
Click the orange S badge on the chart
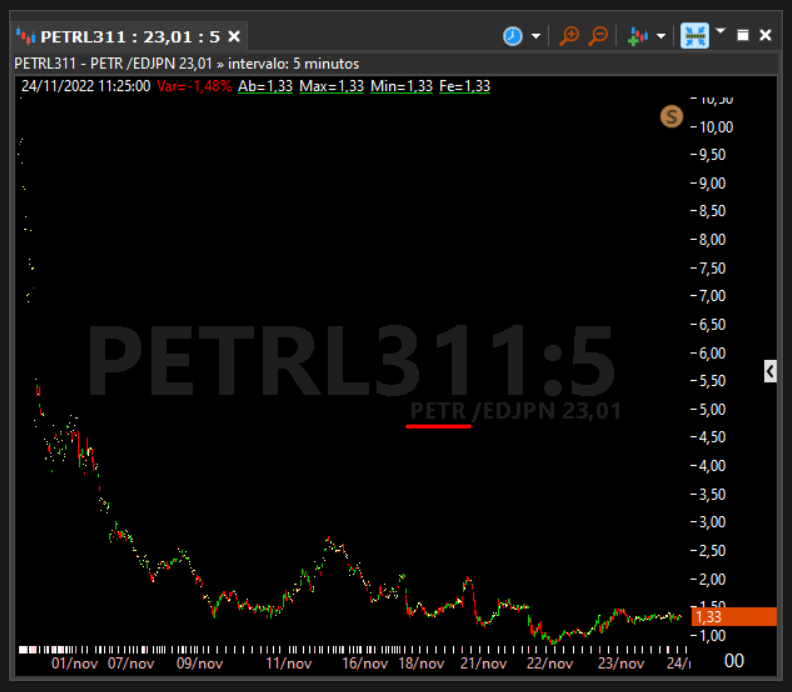click(671, 117)
